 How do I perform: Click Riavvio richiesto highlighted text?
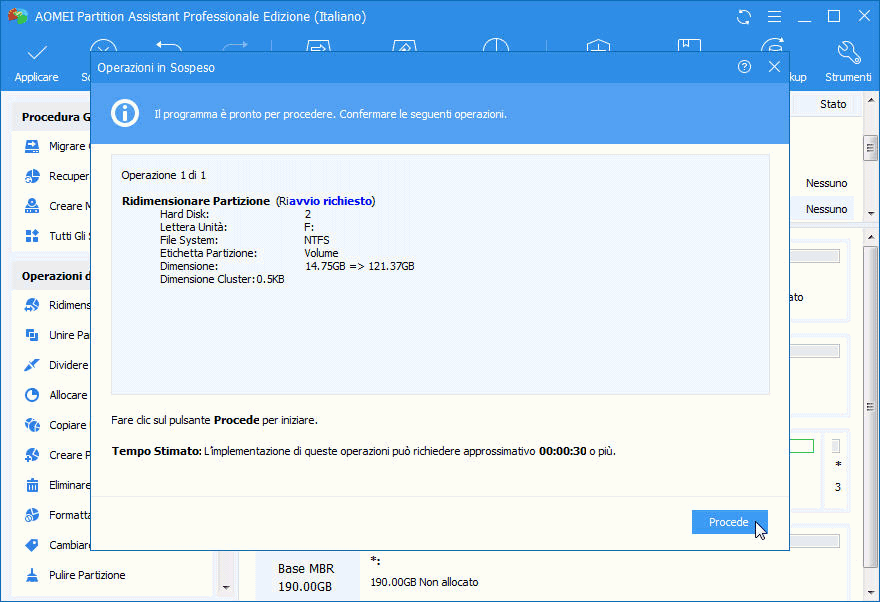pos(326,201)
